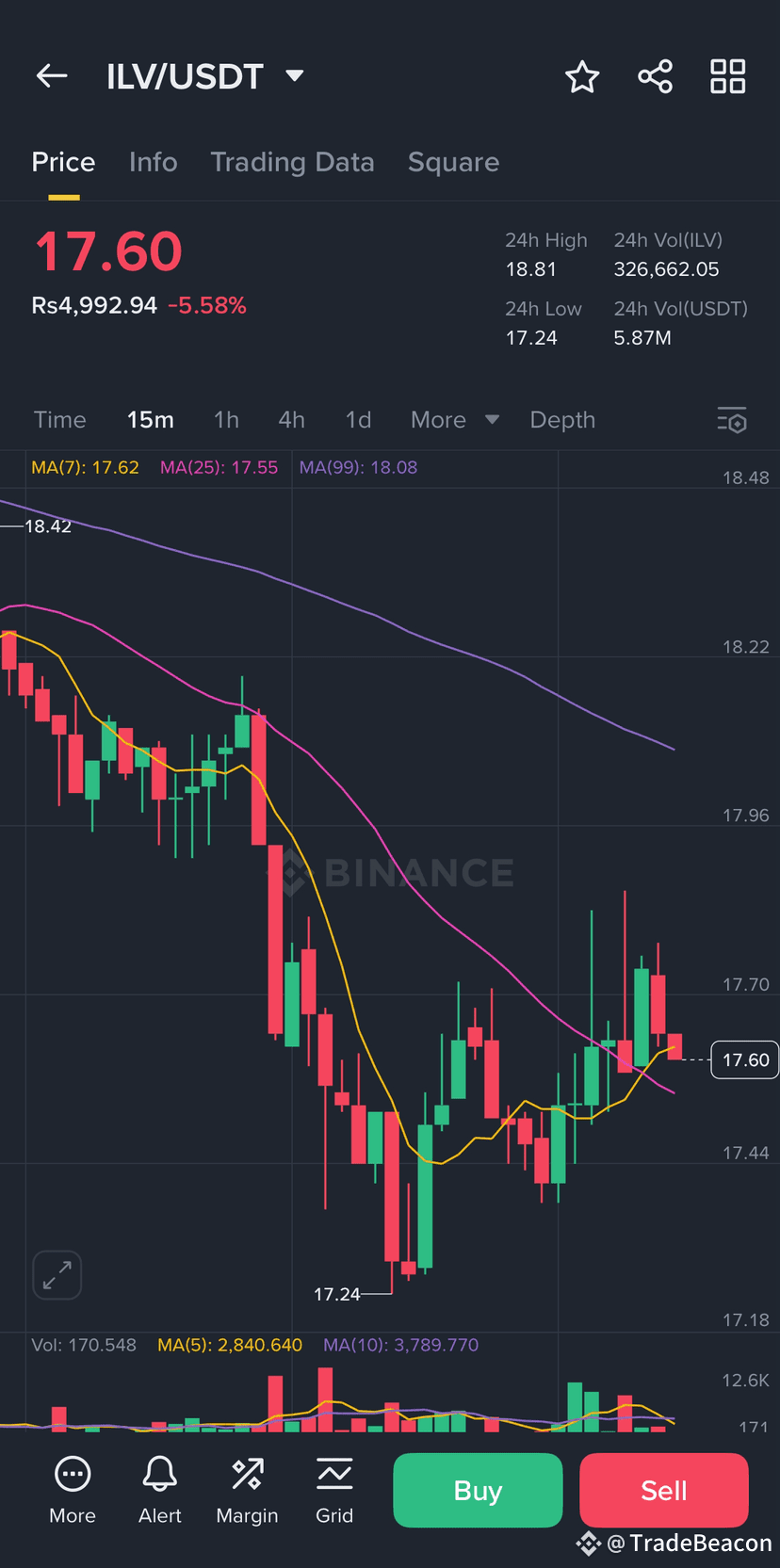Screen dimensions: 780x1568
Task: Open Grid trading icon
Action: point(334,1491)
